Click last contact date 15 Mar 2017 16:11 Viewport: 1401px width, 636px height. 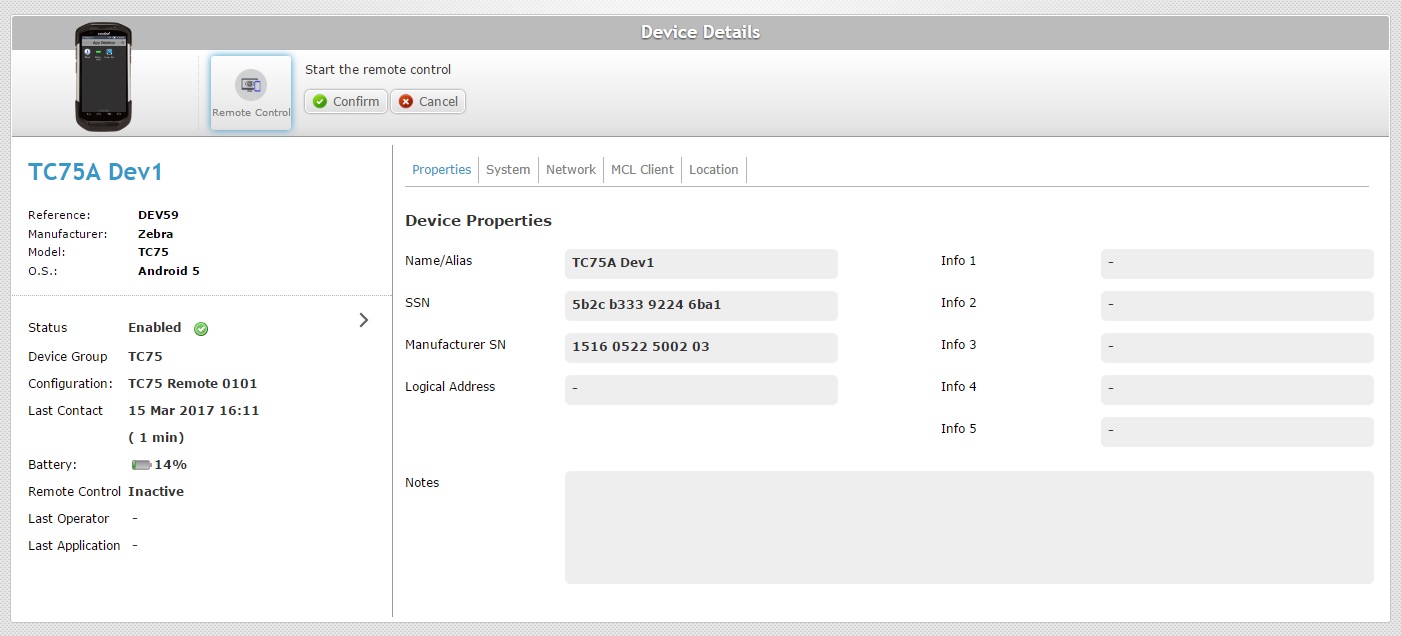(x=194, y=411)
